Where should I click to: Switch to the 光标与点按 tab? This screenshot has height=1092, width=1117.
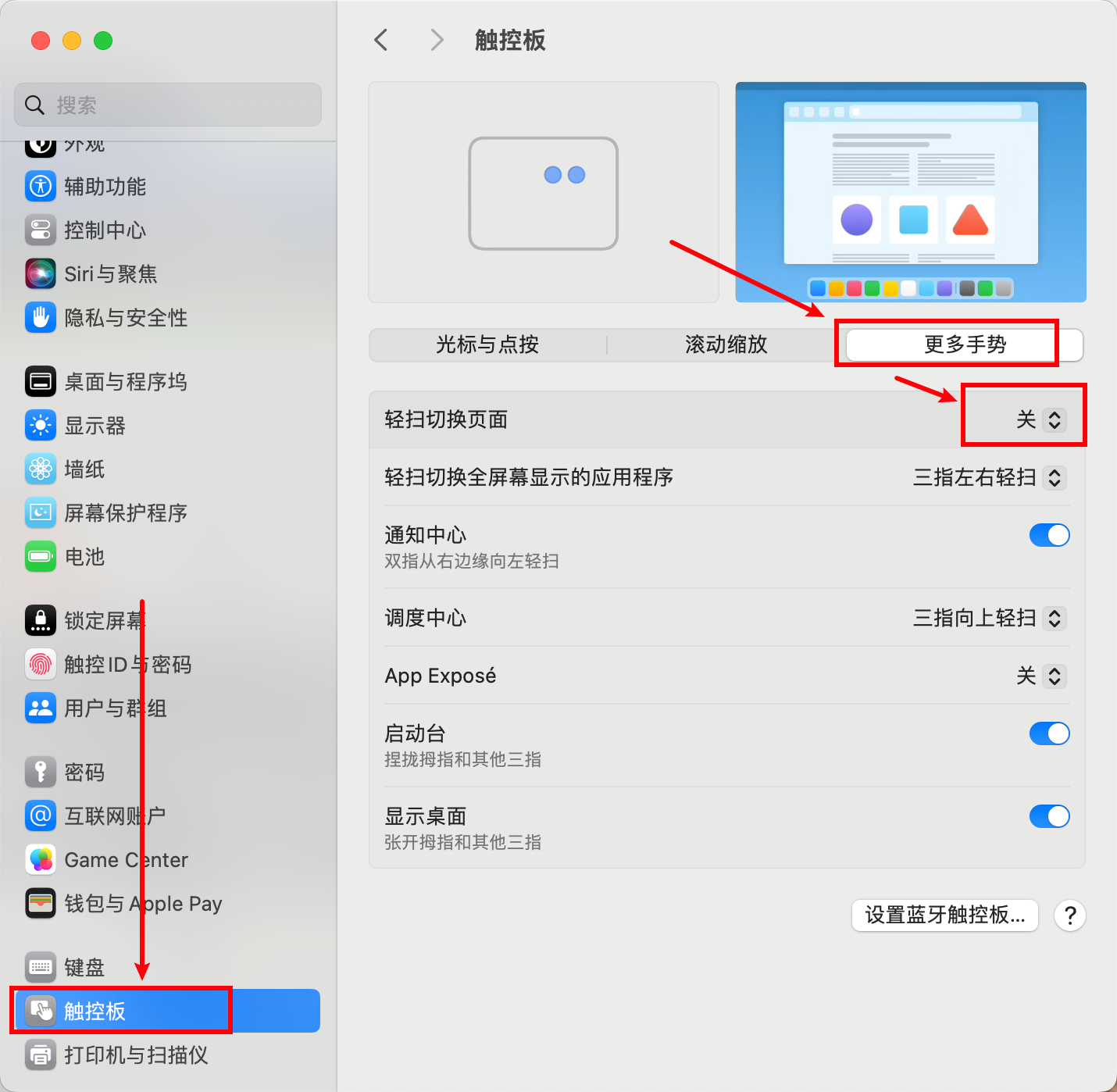(x=487, y=344)
